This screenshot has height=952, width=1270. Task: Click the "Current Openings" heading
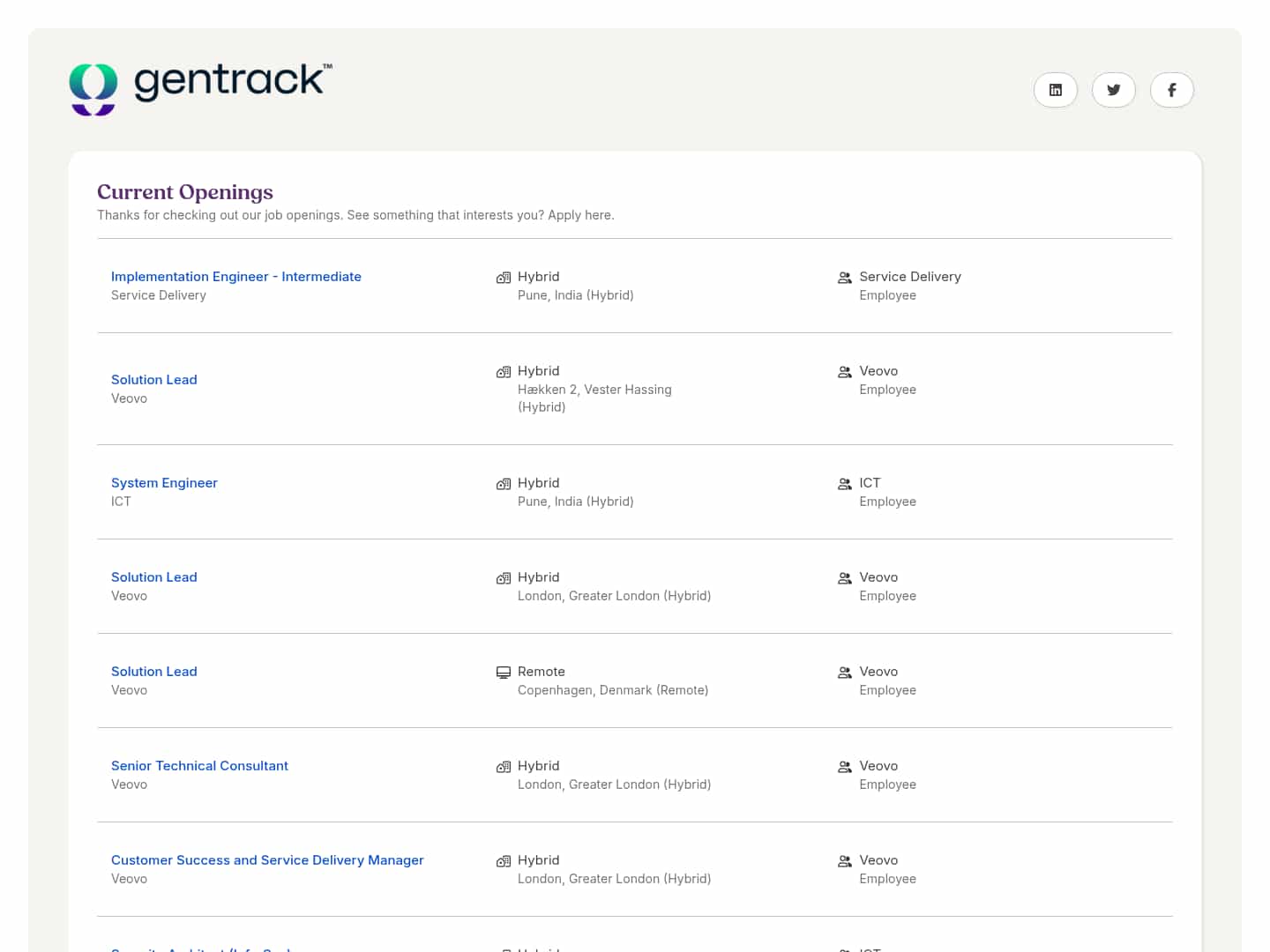185,192
